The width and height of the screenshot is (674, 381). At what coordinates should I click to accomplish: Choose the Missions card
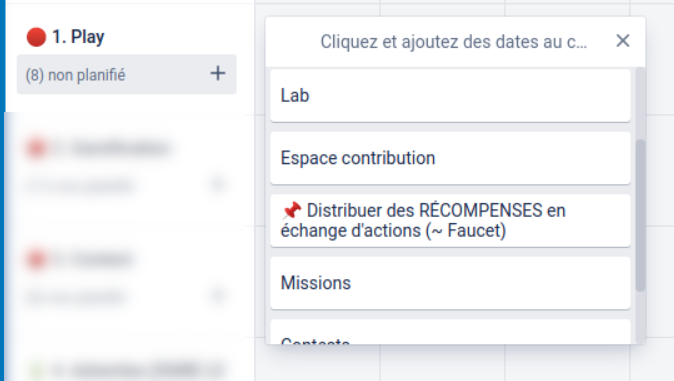tap(450, 283)
